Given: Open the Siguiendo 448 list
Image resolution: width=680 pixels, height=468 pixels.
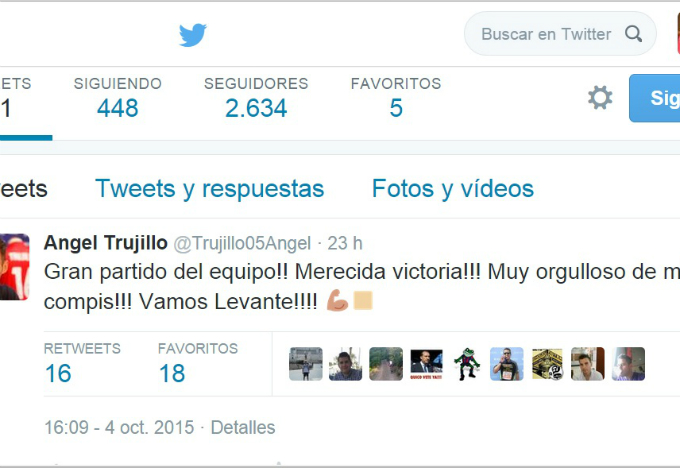Looking at the screenshot, I should click(x=118, y=97).
